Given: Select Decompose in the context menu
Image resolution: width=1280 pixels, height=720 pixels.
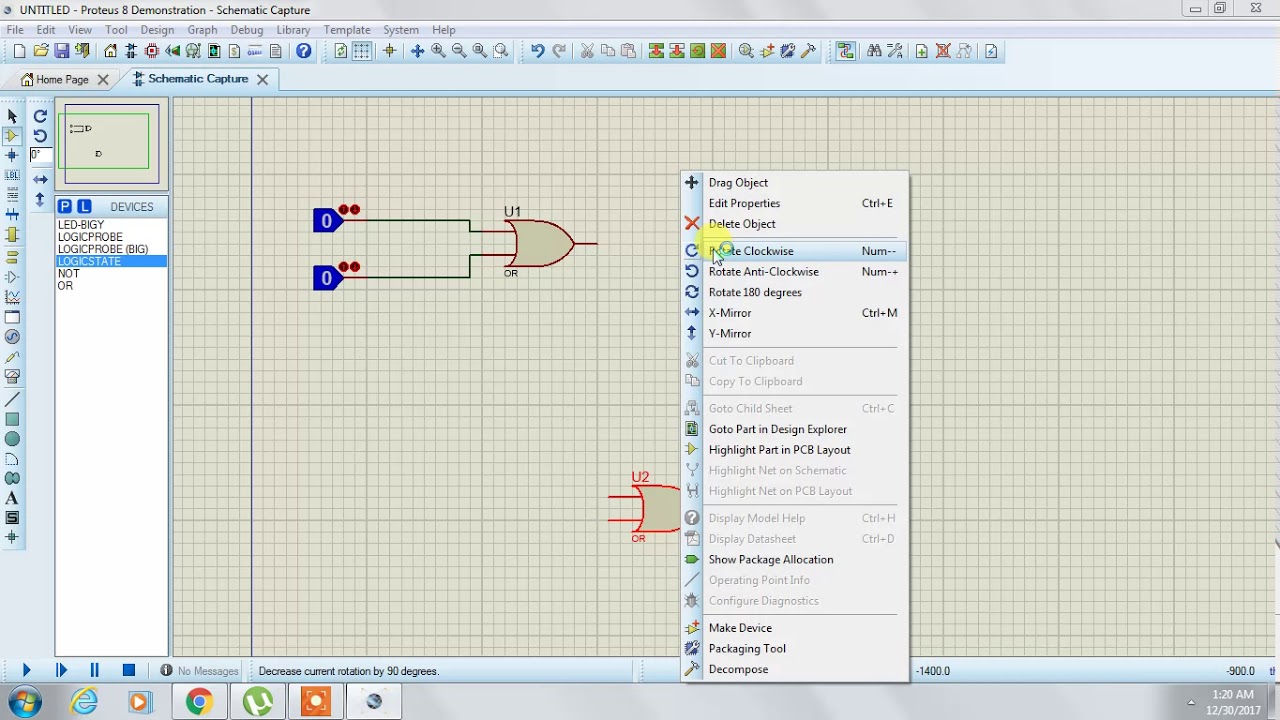Looking at the screenshot, I should (x=795, y=670).
